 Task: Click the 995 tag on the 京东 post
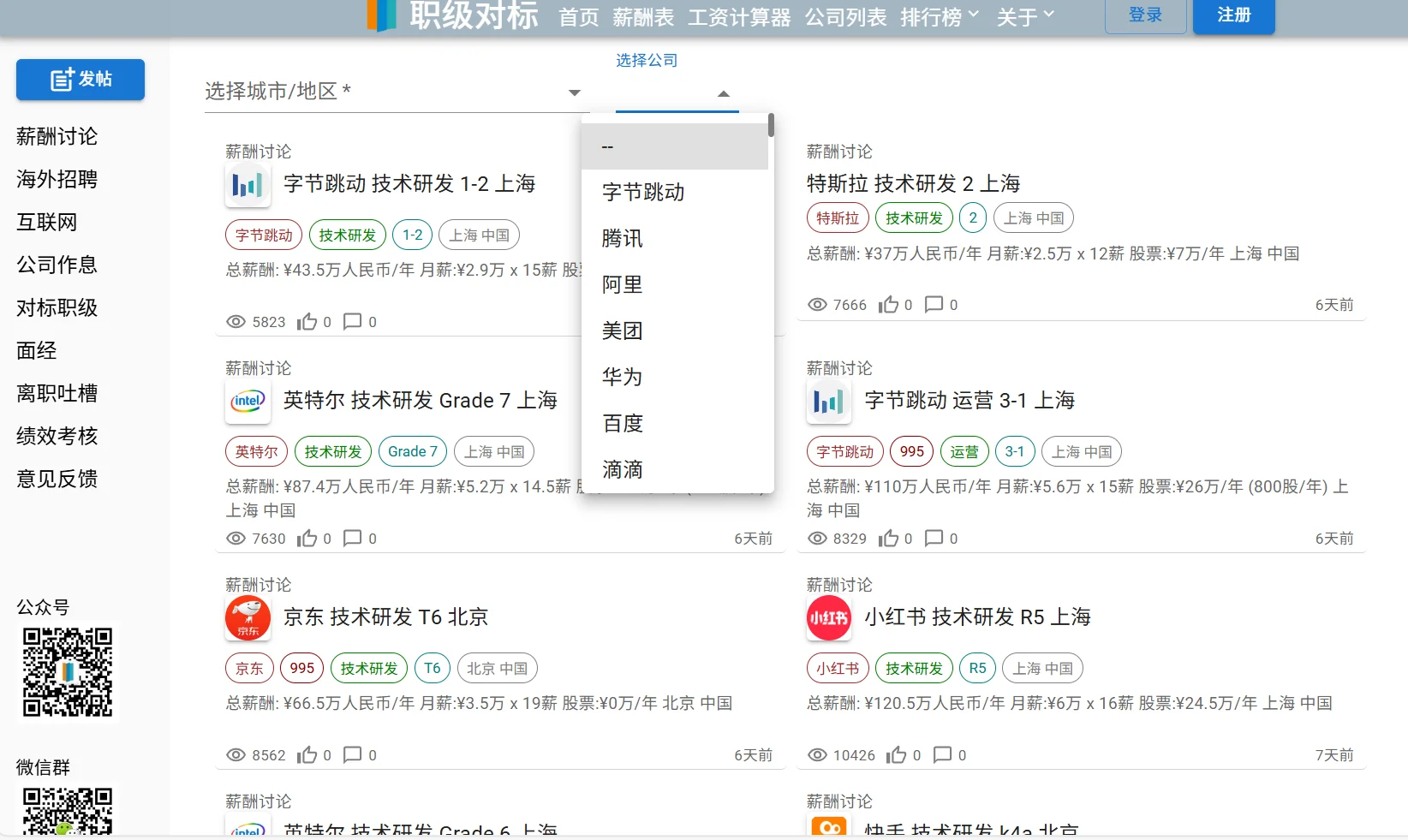[302, 668]
